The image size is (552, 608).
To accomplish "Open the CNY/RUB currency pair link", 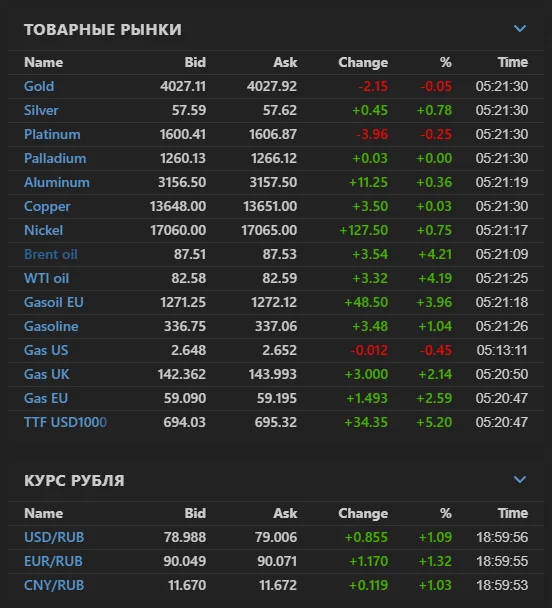I will coord(54,586).
